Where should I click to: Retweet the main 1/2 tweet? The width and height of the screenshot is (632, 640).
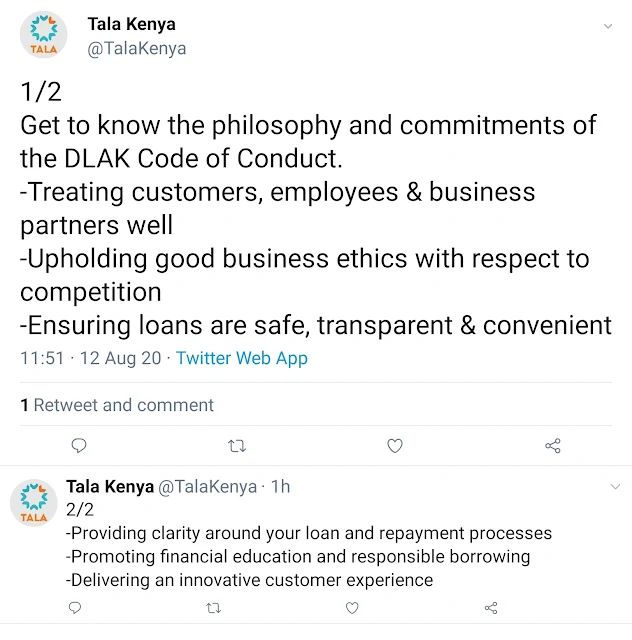237,446
